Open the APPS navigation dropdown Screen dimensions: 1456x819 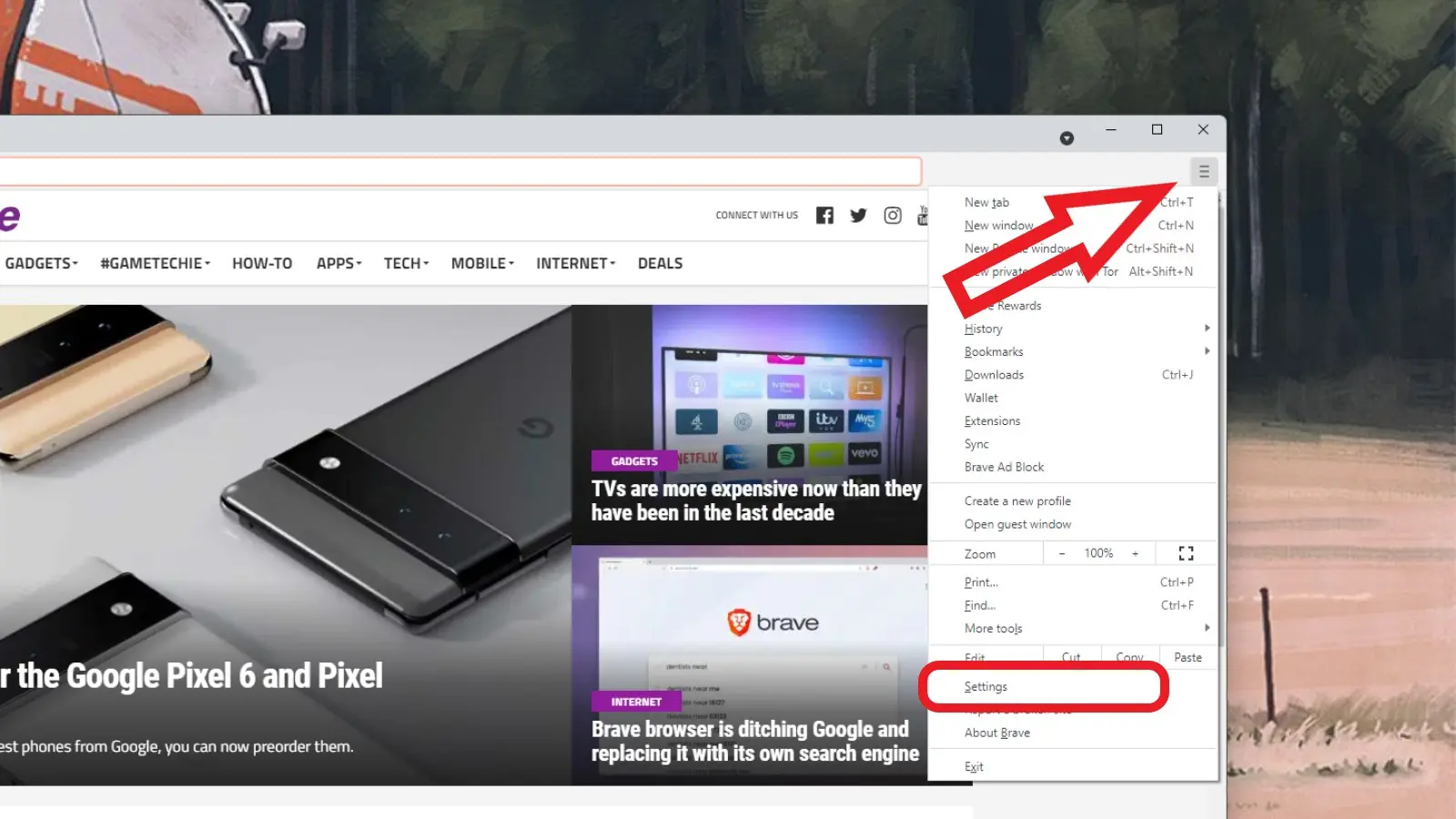(339, 263)
